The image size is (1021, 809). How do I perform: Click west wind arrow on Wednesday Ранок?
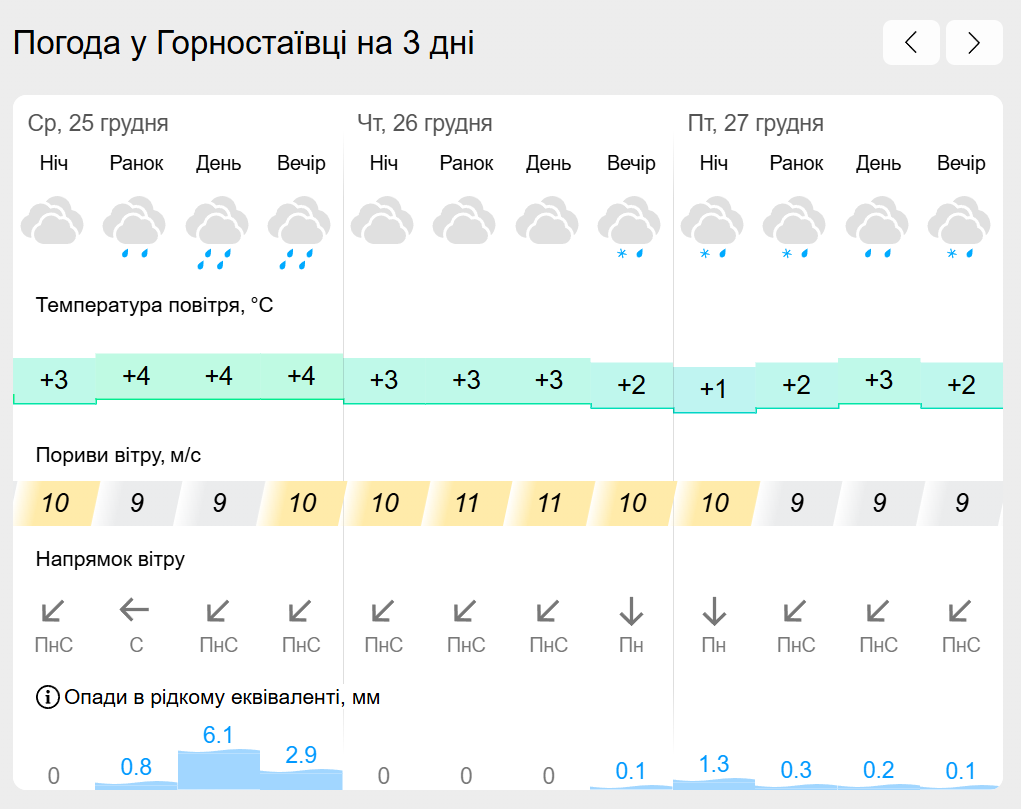135,610
